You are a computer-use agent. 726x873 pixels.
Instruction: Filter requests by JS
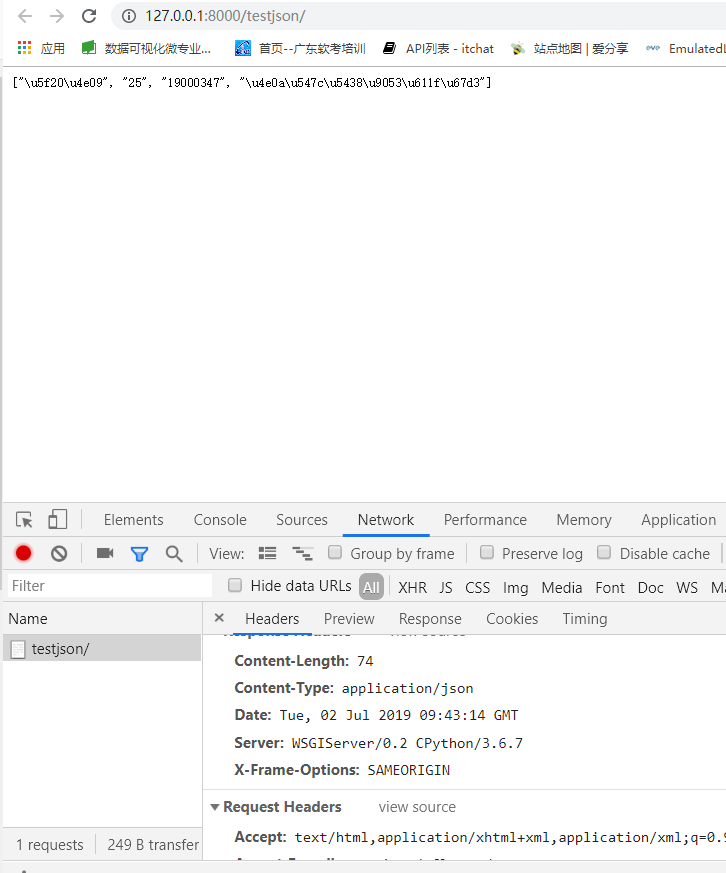point(446,587)
